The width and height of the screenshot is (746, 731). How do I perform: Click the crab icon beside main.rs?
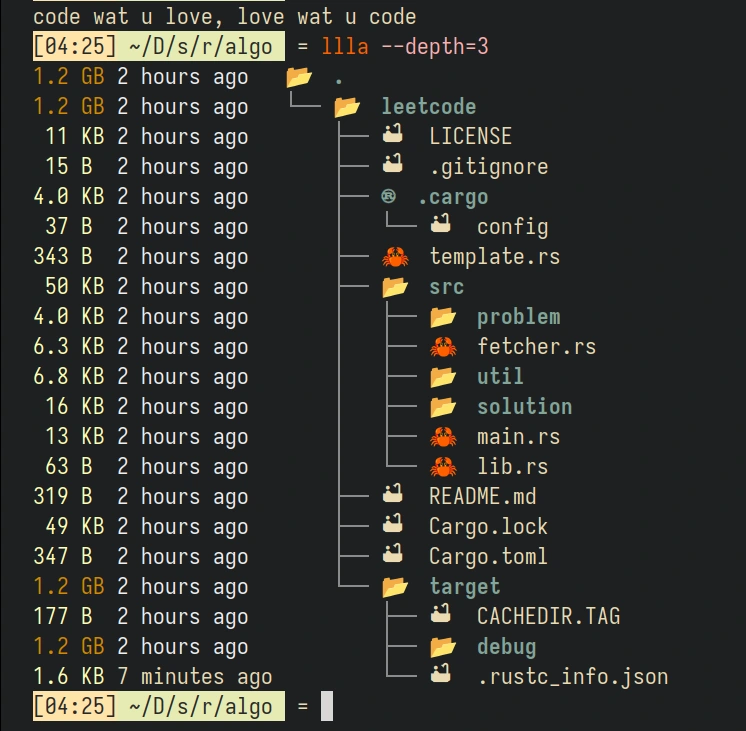[x=442, y=437]
